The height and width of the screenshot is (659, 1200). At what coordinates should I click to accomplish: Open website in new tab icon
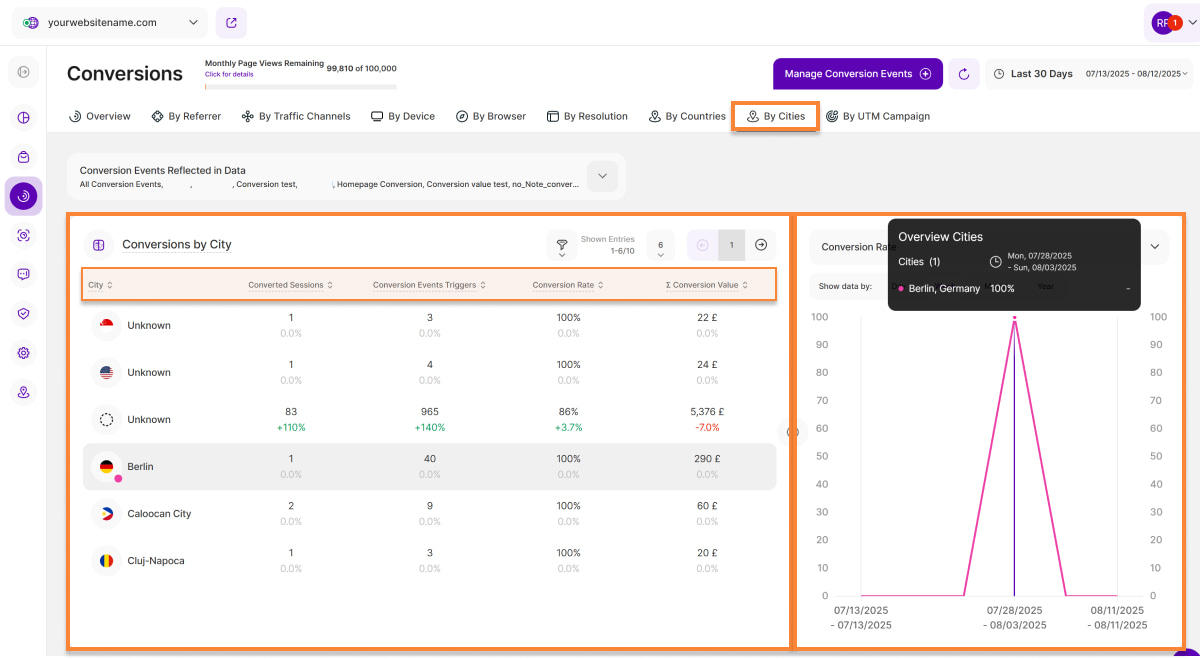click(x=231, y=23)
